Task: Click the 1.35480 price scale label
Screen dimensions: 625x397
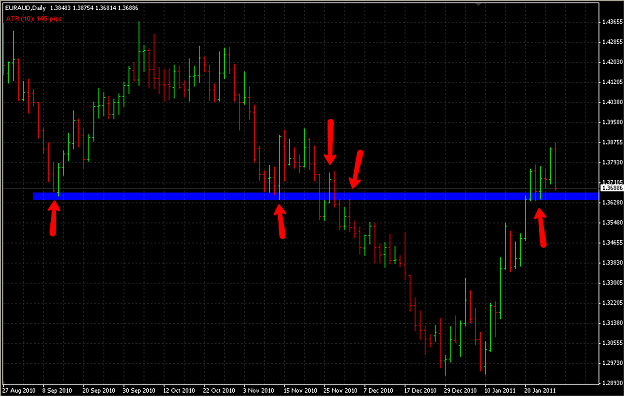Action: point(612,222)
